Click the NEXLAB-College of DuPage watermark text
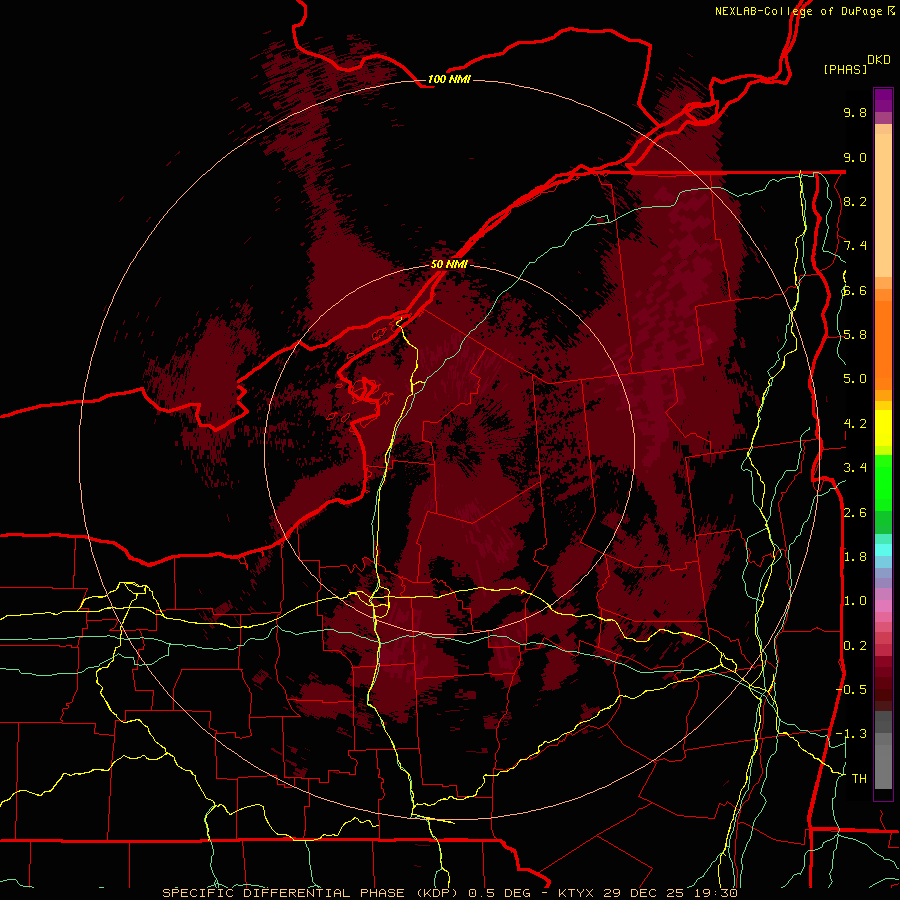 805,11
